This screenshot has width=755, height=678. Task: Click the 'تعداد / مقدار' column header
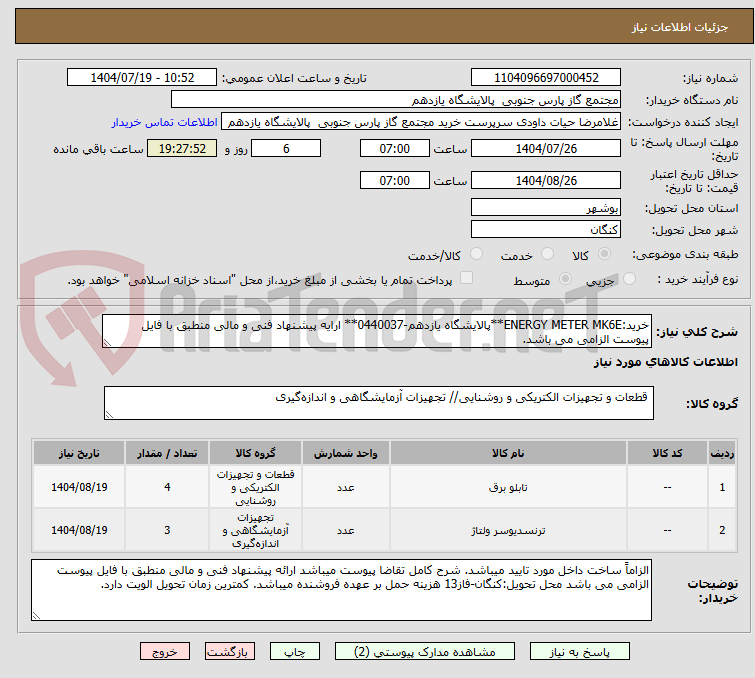click(167, 453)
